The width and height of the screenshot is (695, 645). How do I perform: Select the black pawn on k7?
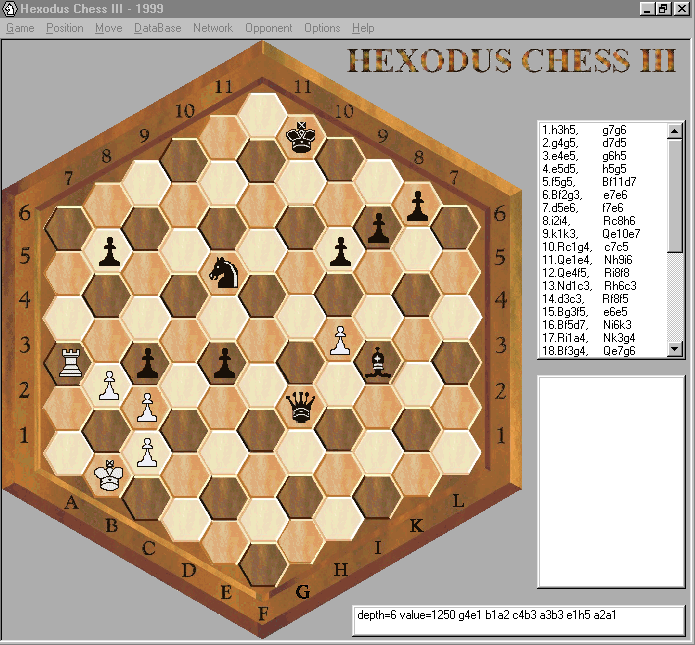coord(417,206)
